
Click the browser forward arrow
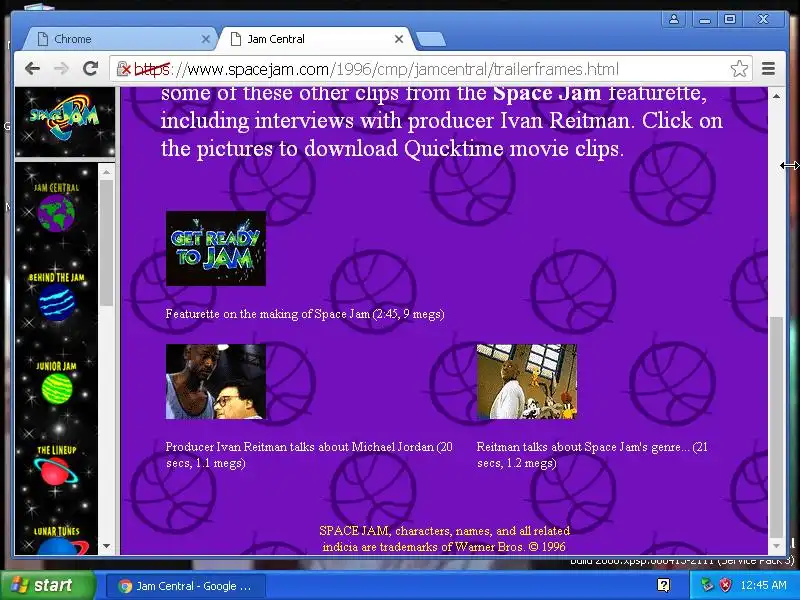61,68
